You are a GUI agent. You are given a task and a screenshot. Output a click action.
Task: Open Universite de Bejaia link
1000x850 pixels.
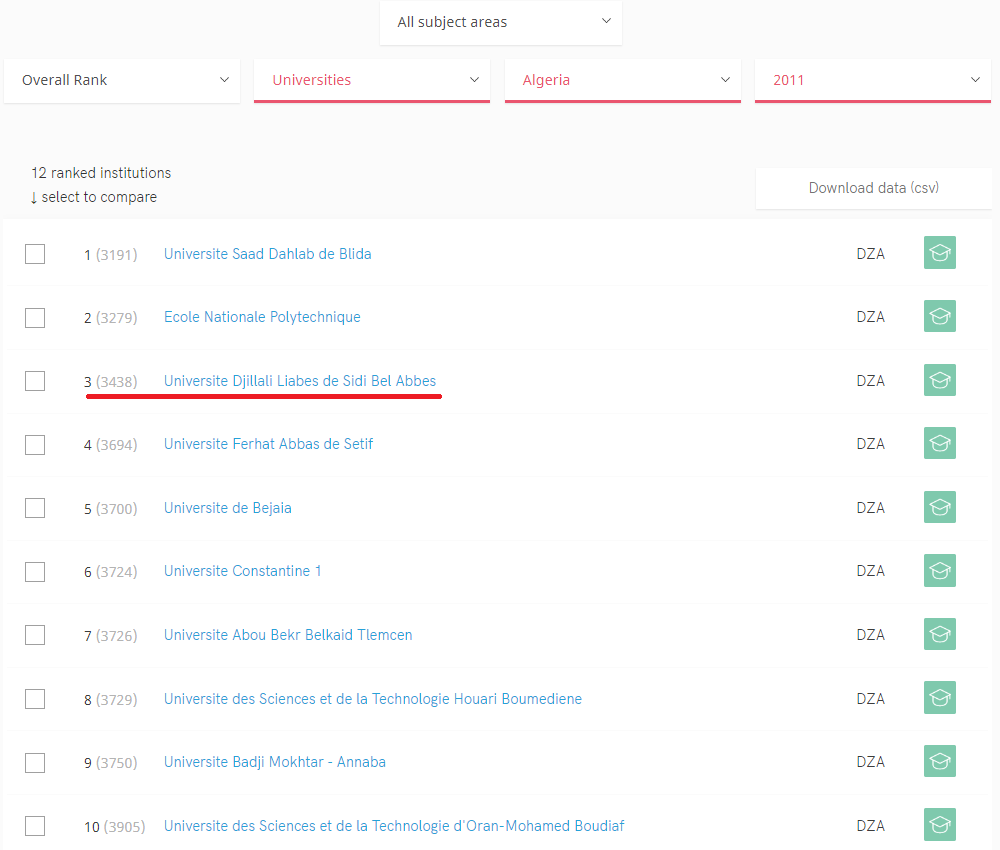click(228, 508)
